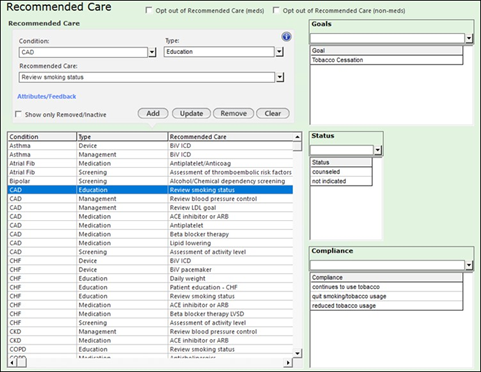
Task: Open the Condition dropdown showing CAD
Action: coord(152,52)
